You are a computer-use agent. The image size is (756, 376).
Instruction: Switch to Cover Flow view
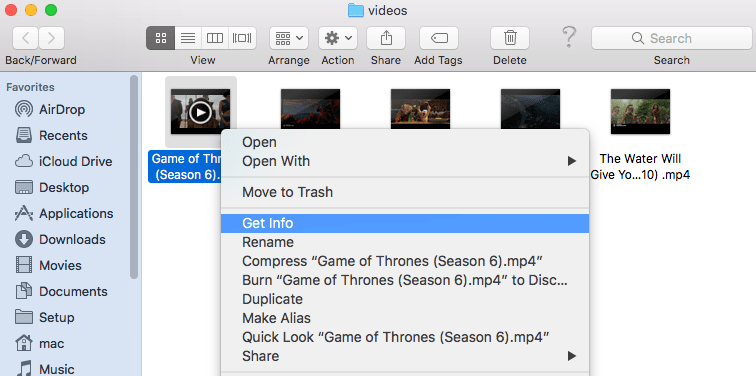243,38
